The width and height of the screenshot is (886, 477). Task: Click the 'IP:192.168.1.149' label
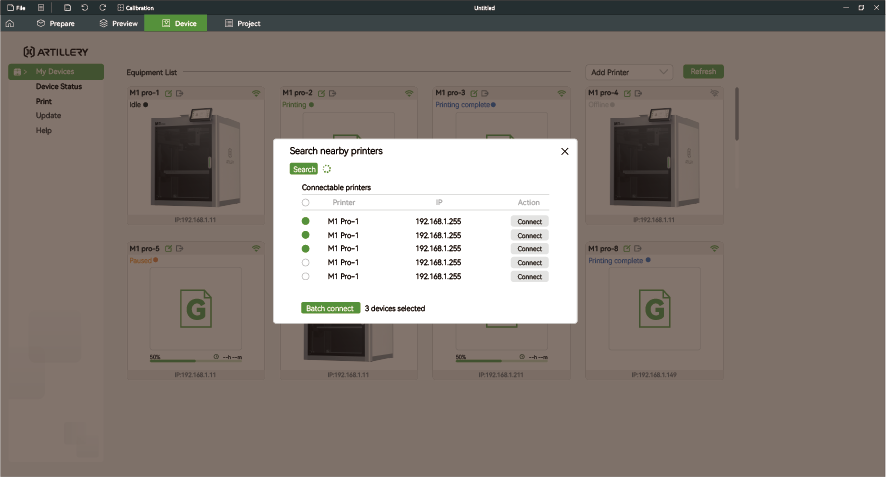pyautogui.click(x=654, y=375)
